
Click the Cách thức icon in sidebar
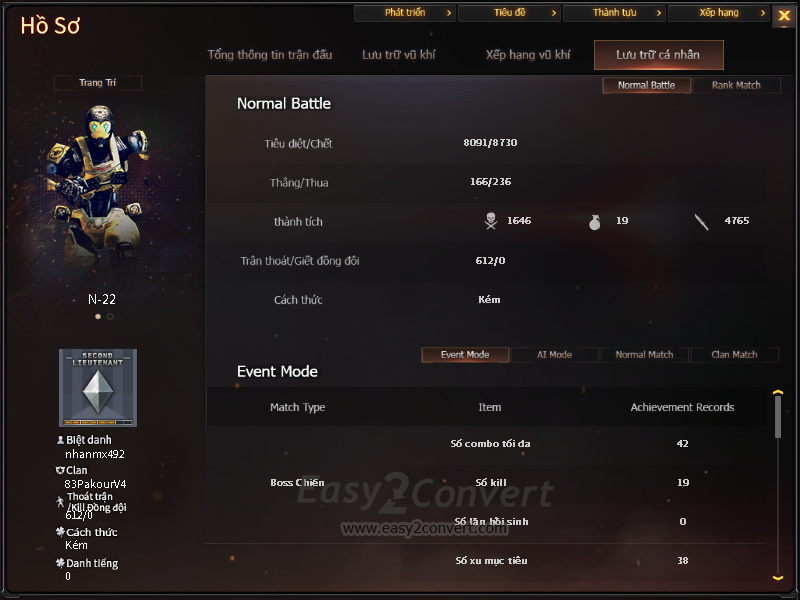point(60,532)
